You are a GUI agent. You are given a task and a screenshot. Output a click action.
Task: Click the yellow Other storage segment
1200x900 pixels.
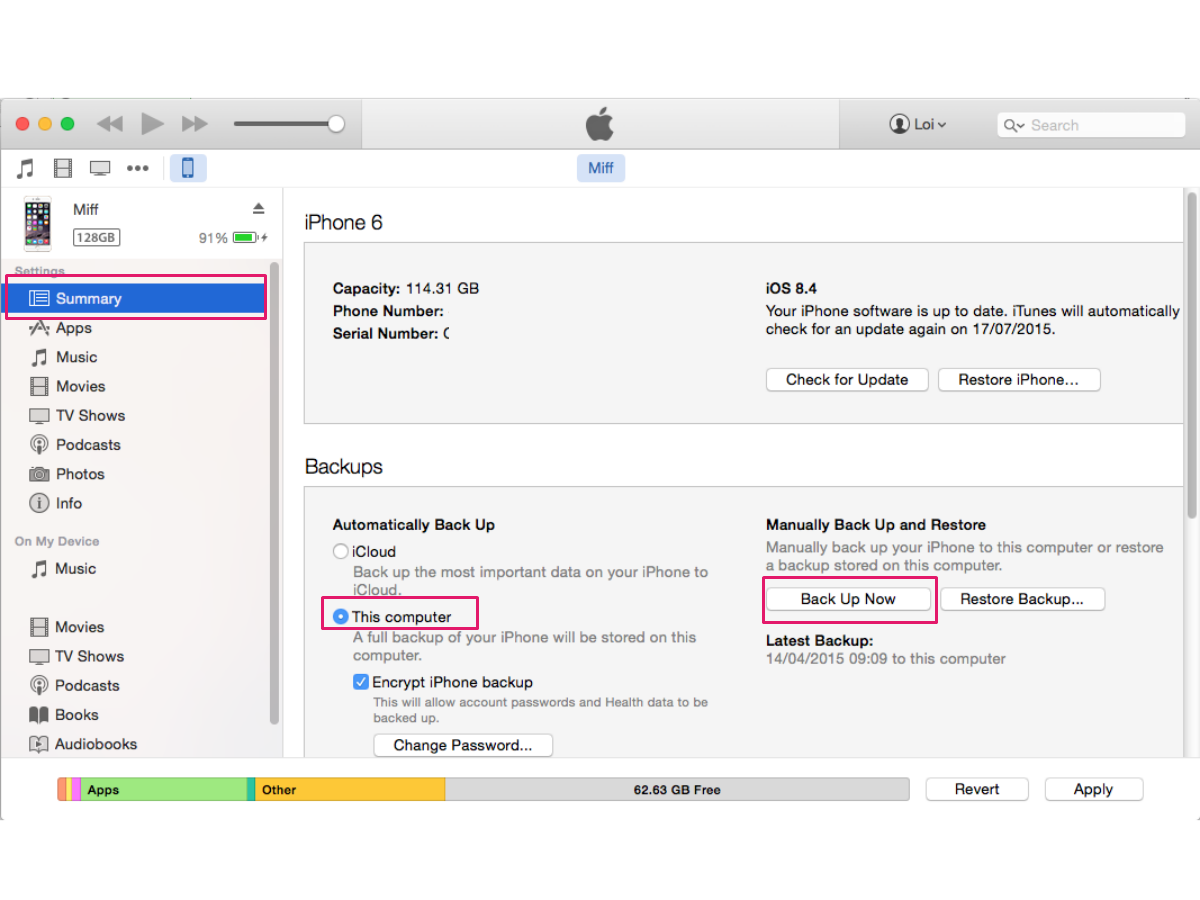click(x=350, y=789)
